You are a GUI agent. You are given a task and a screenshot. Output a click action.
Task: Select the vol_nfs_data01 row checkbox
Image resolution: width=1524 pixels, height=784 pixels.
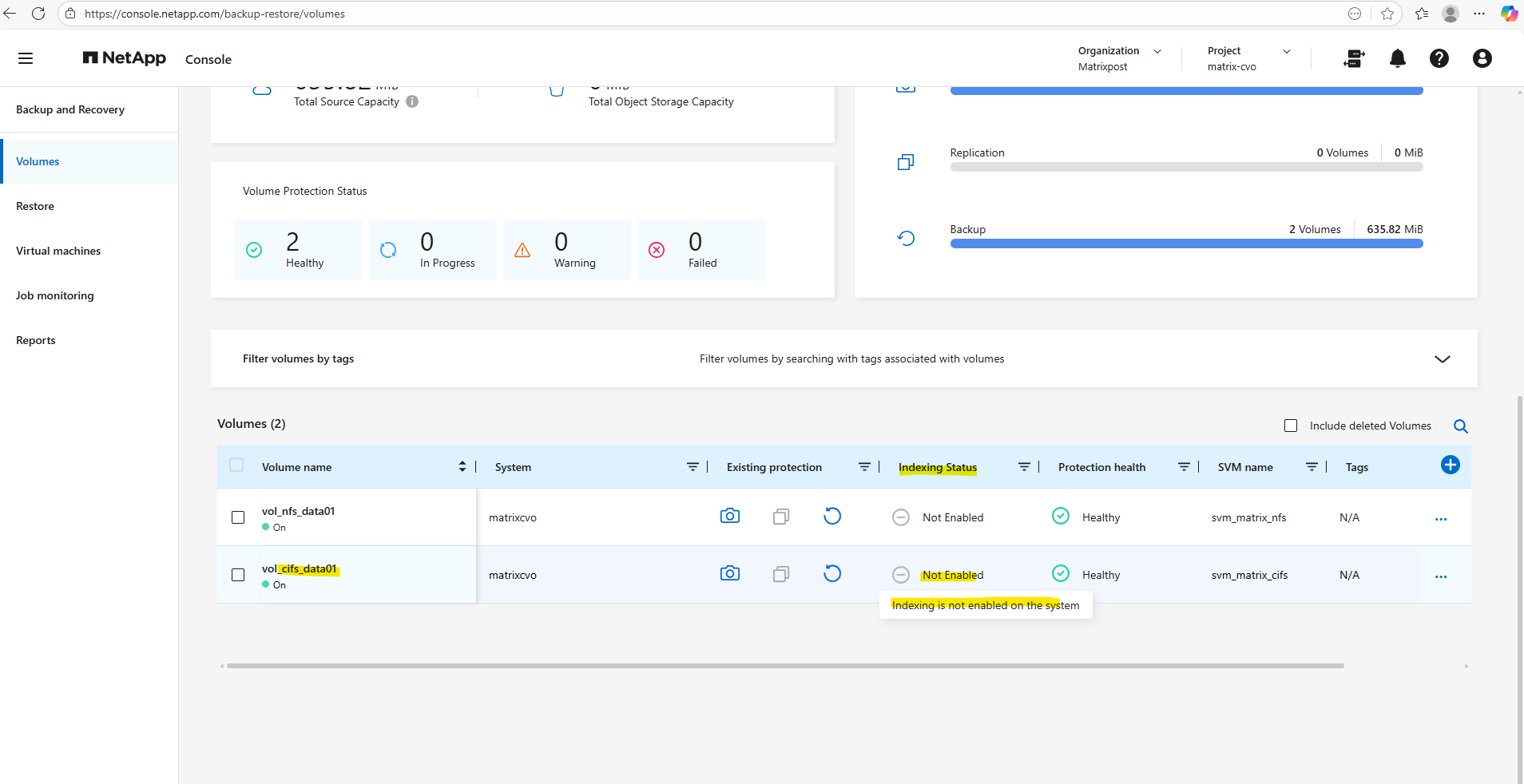coord(238,517)
